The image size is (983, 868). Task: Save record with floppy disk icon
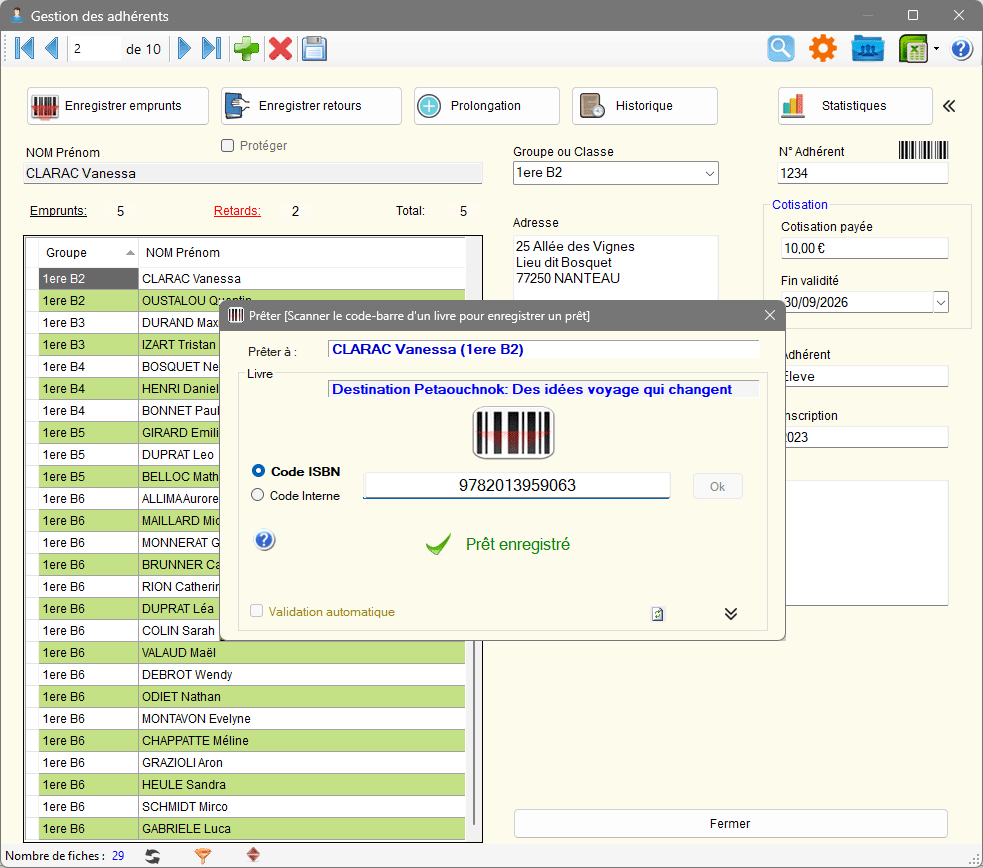pyautogui.click(x=314, y=48)
